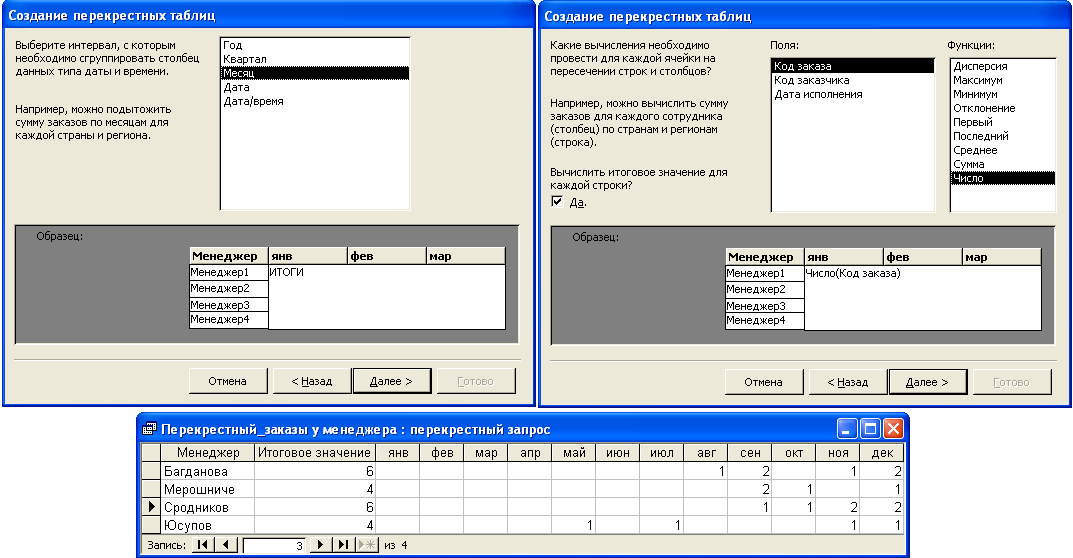The image size is (1073, 558).
Task: Choose 'Минимум' function
Action: click(1003, 94)
